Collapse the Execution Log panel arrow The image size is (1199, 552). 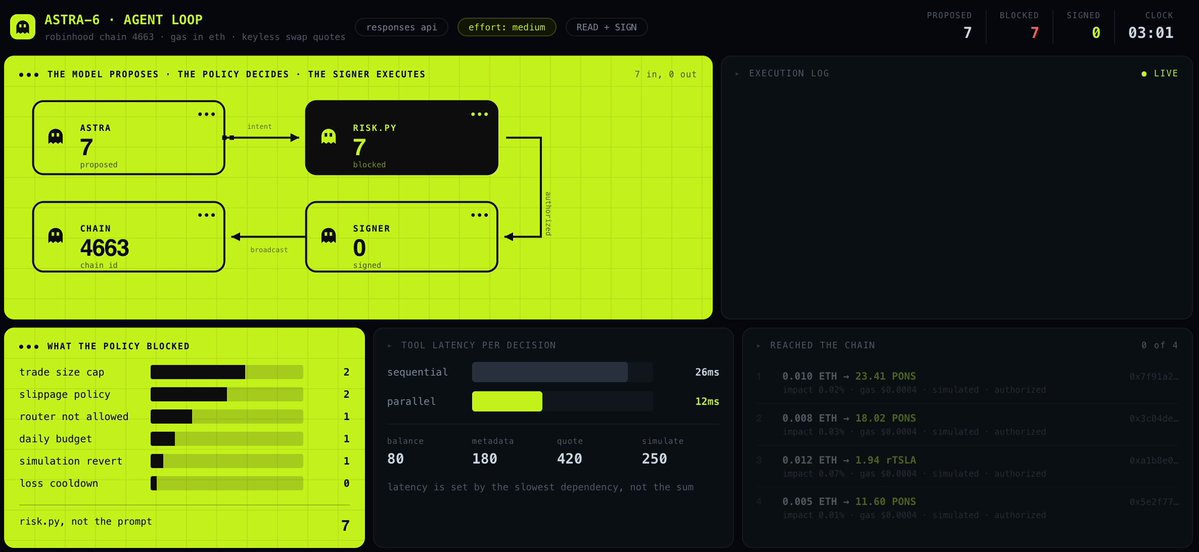coord(737,74)
